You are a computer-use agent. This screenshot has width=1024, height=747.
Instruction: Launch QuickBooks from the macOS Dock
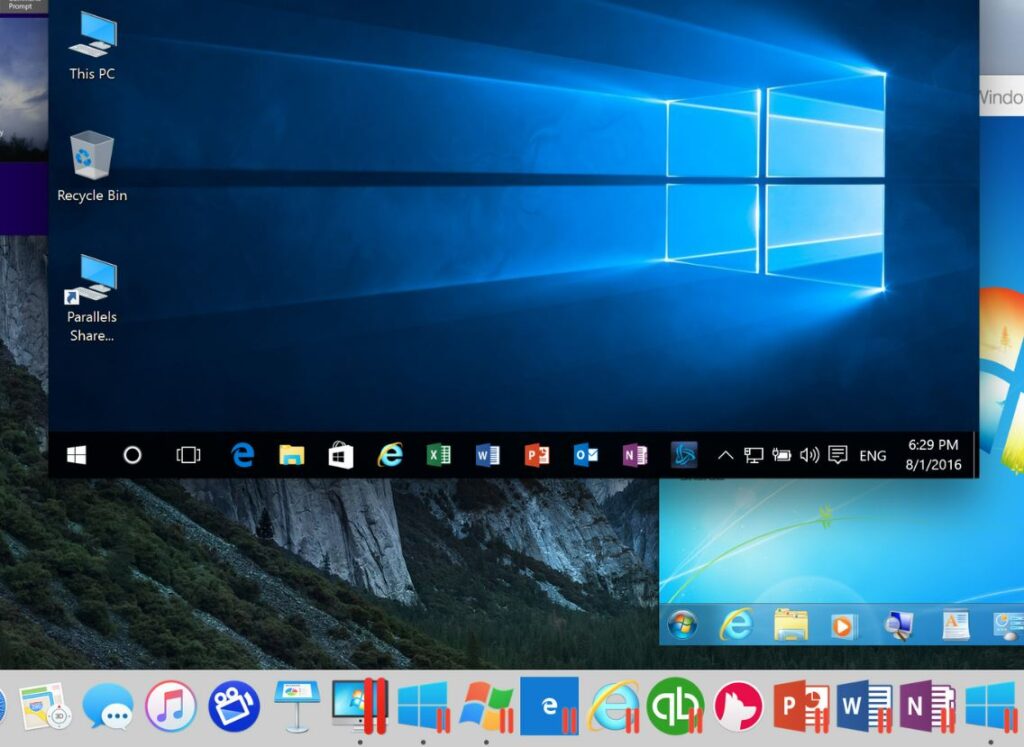tap(676, 707)
